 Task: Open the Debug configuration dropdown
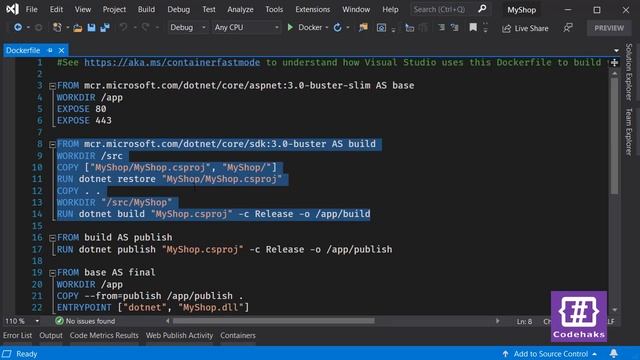coord(188,27)
